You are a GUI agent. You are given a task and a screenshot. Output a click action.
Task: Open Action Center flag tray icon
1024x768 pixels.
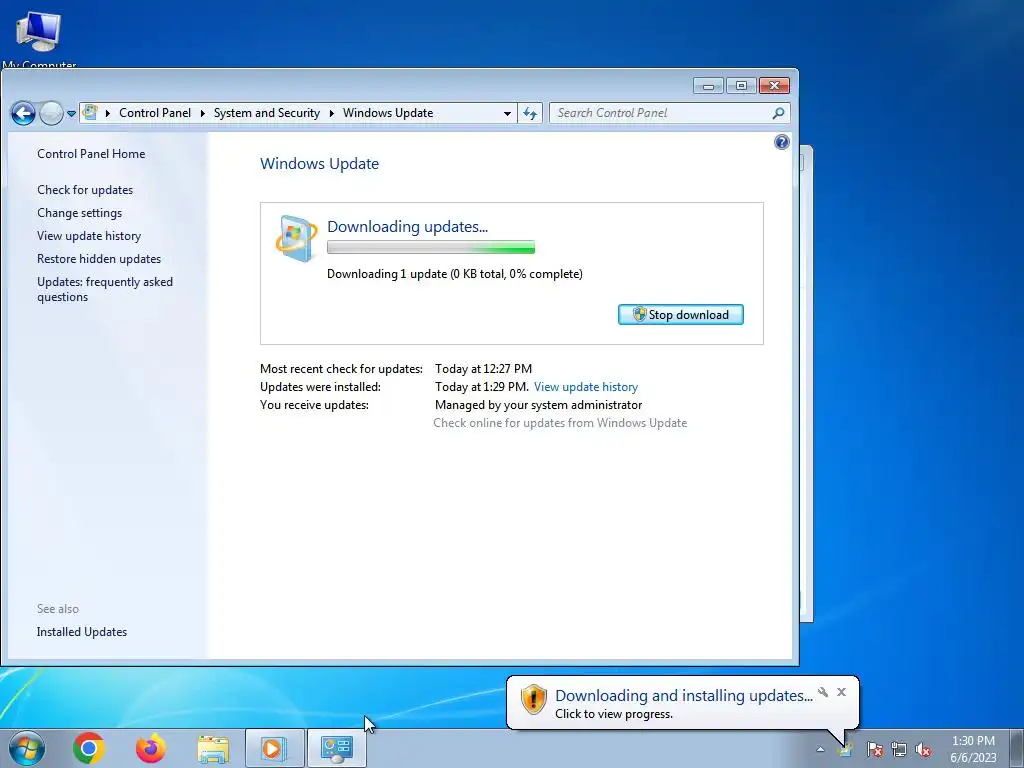pyautogui.click(x=874, y=749)
